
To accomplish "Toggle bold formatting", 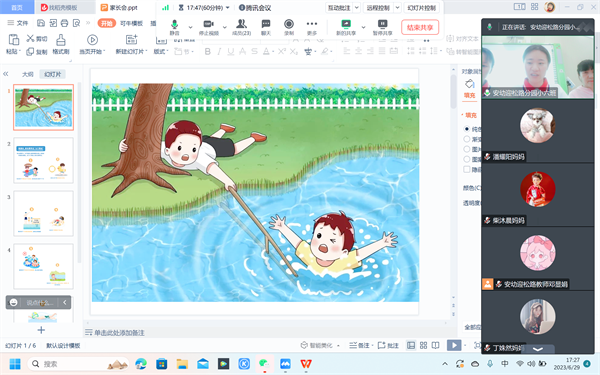I will point(207,51).
